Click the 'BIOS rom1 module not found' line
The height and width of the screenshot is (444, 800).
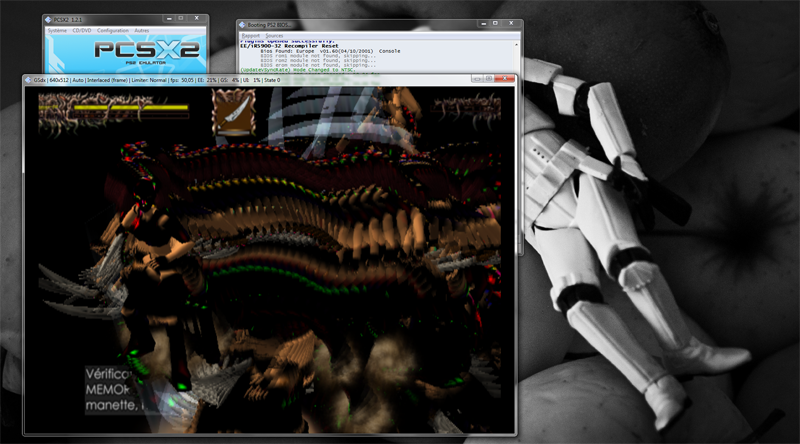pos(318,56)
